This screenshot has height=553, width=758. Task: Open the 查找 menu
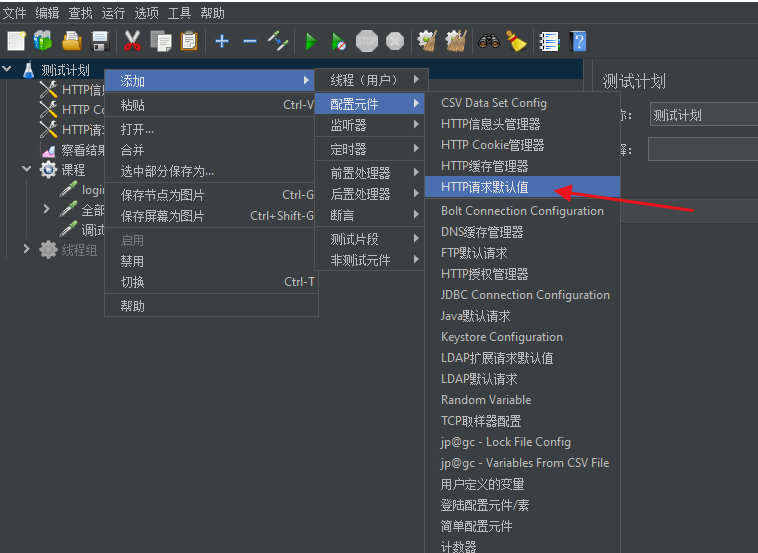(80, 13)
